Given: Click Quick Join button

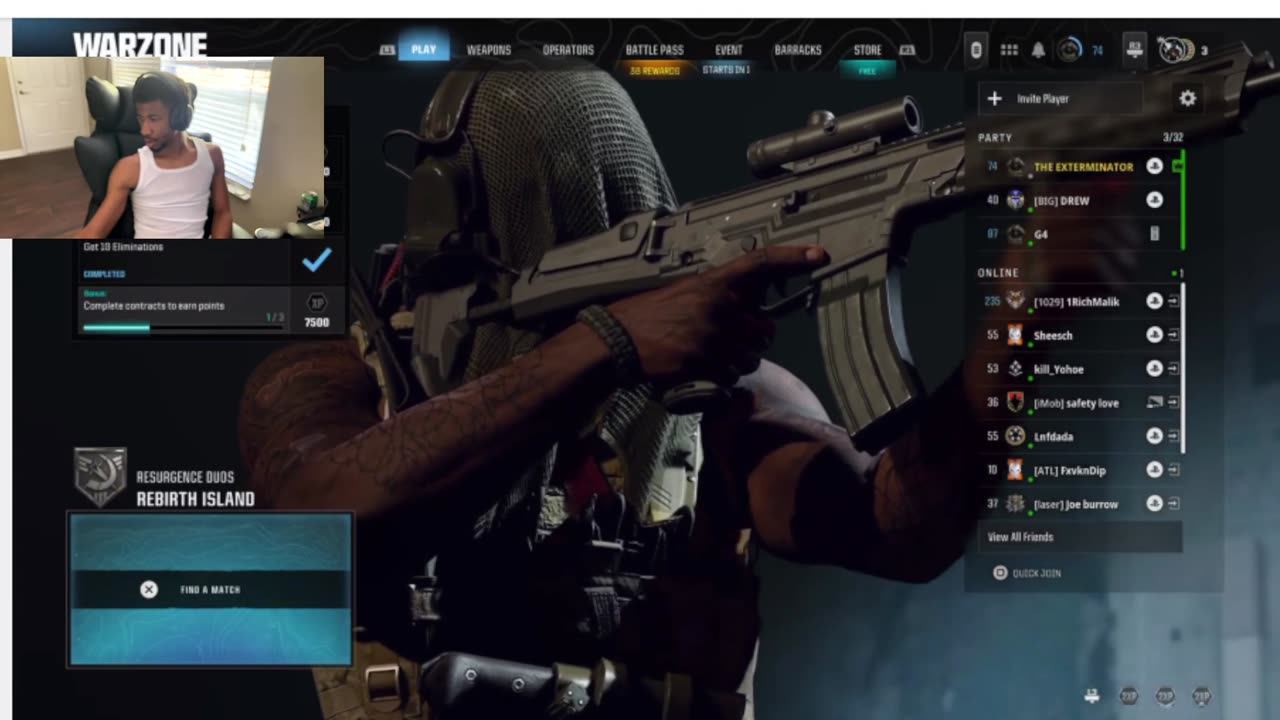Looking at the screenshot, I should 1026,573.
